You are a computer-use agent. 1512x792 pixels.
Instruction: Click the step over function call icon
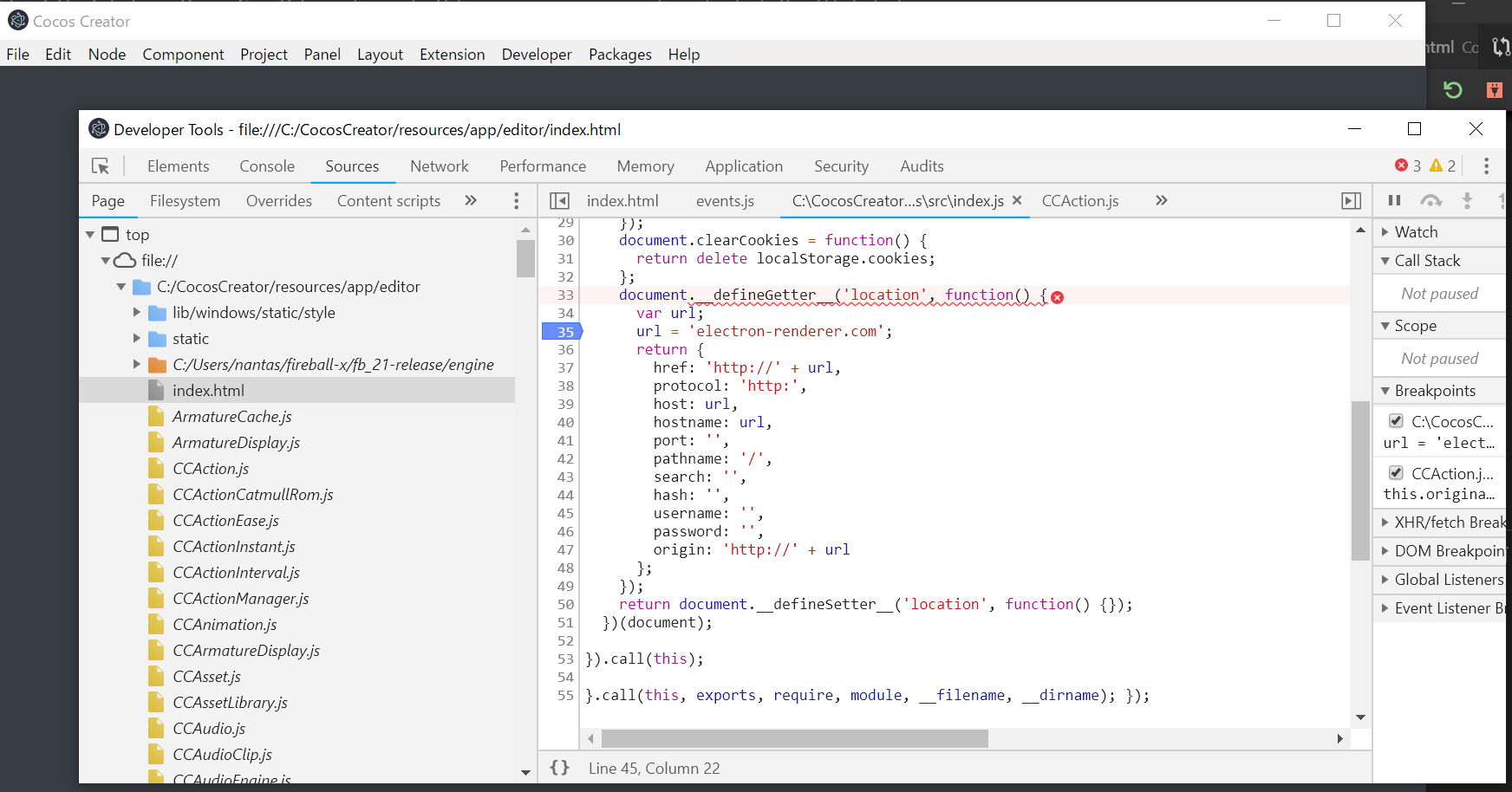point(1431,201)
